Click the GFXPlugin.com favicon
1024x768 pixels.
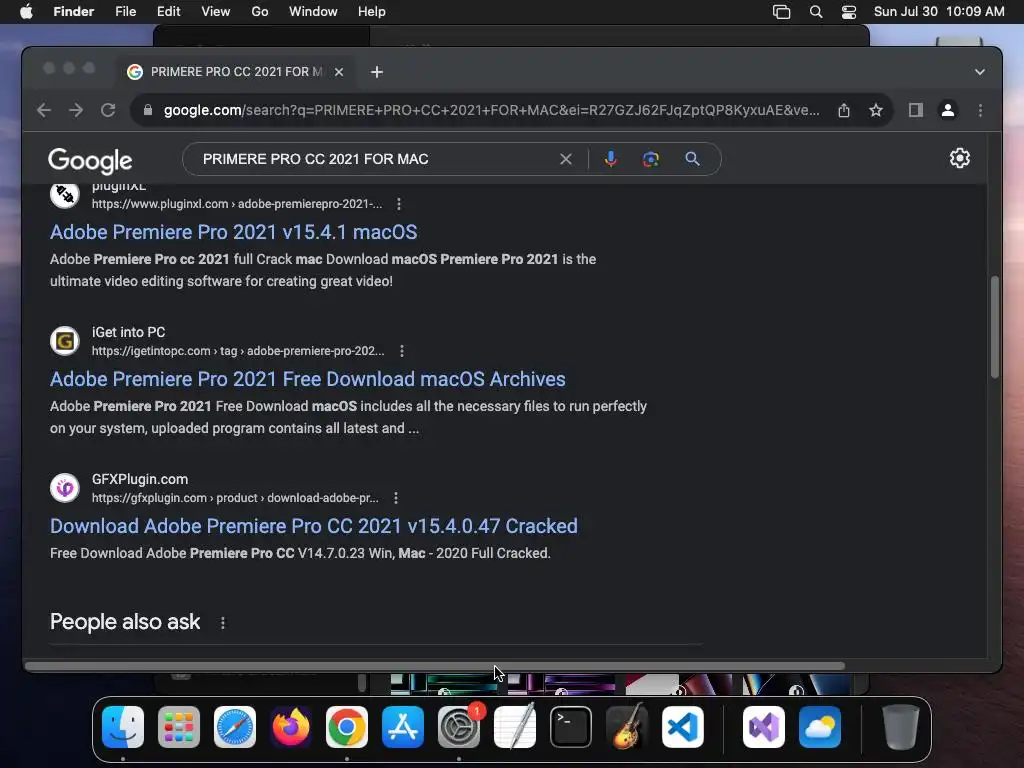pos(65,488)
